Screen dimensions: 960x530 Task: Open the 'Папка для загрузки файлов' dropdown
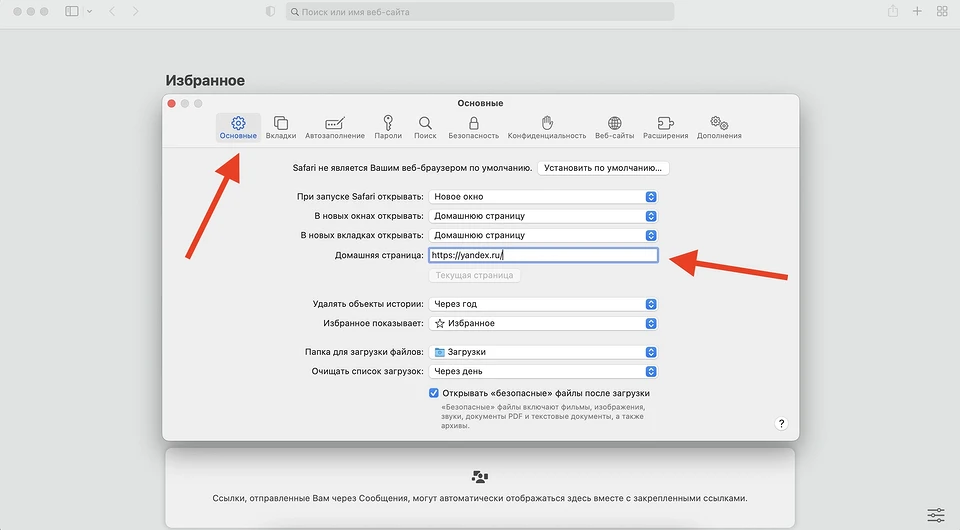(x=543, y=352)
